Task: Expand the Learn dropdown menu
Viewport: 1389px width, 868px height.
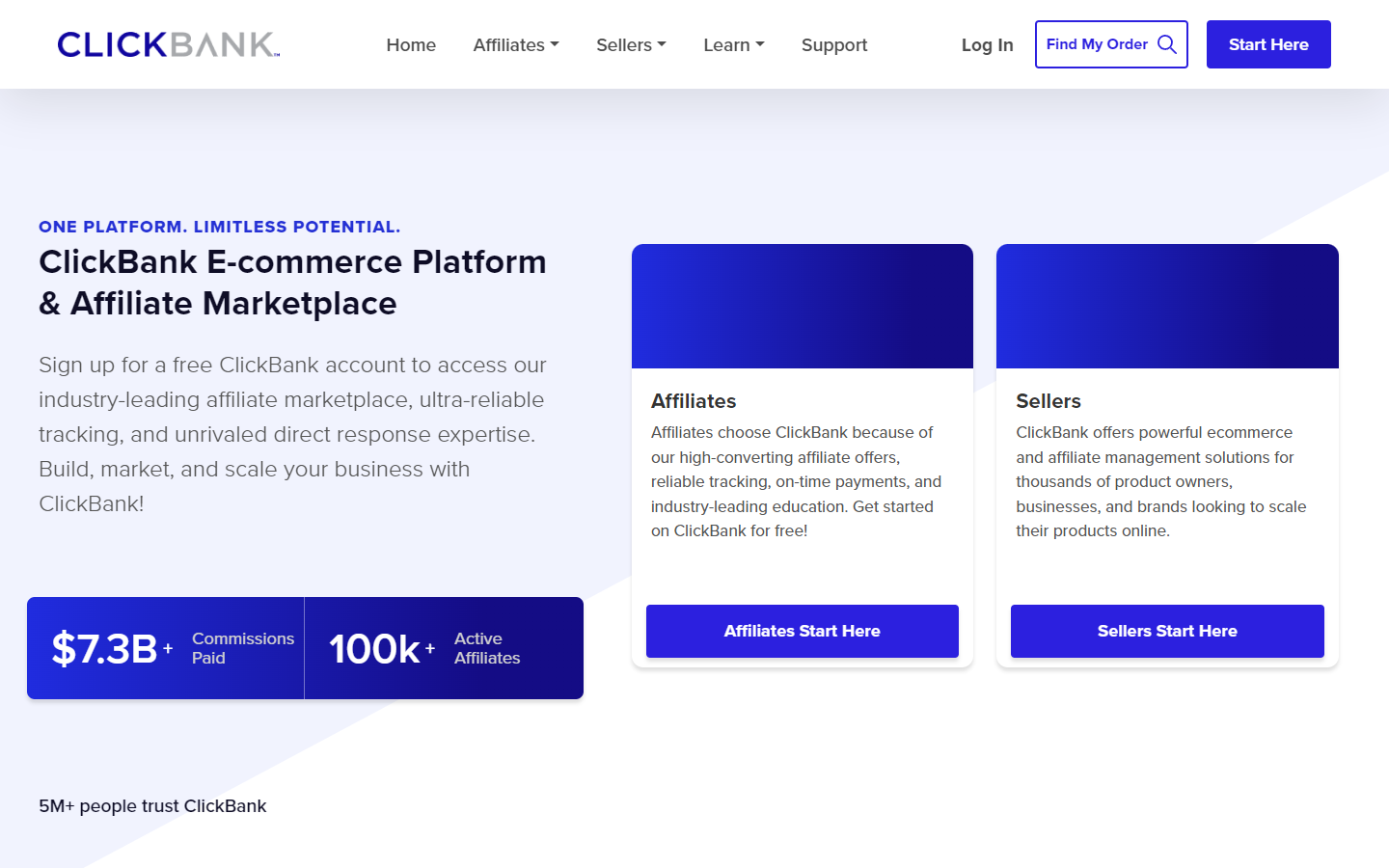Action: [734, 45]
